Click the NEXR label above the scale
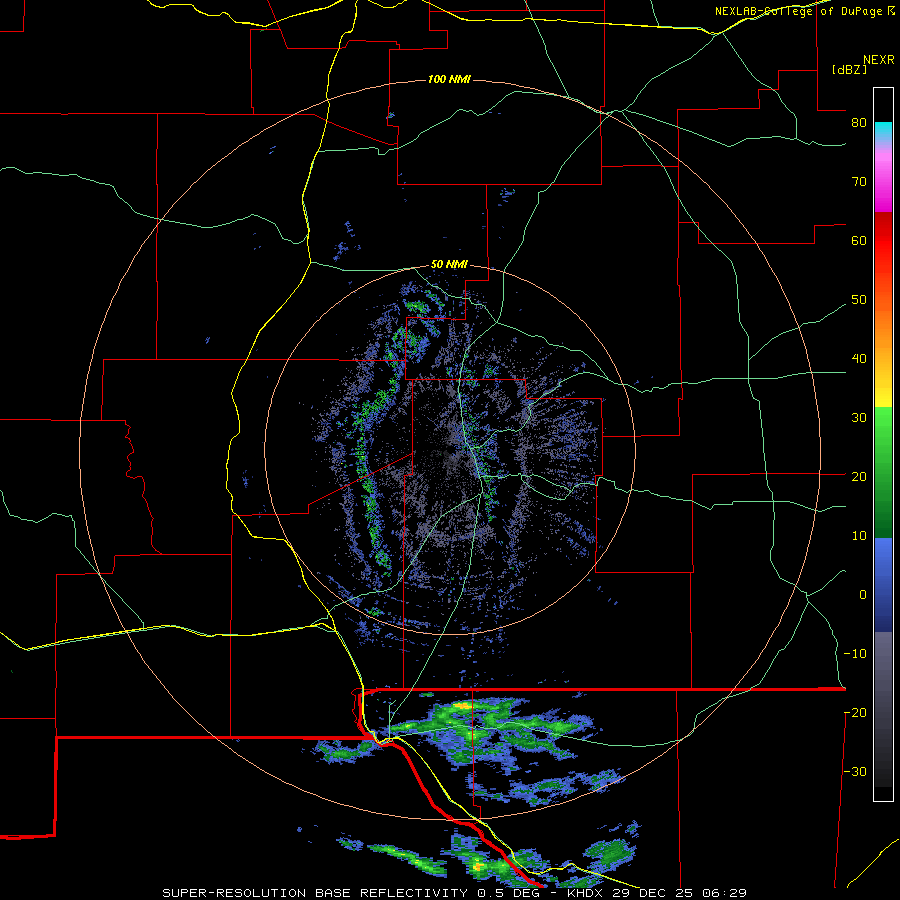 tap(879, 60)
